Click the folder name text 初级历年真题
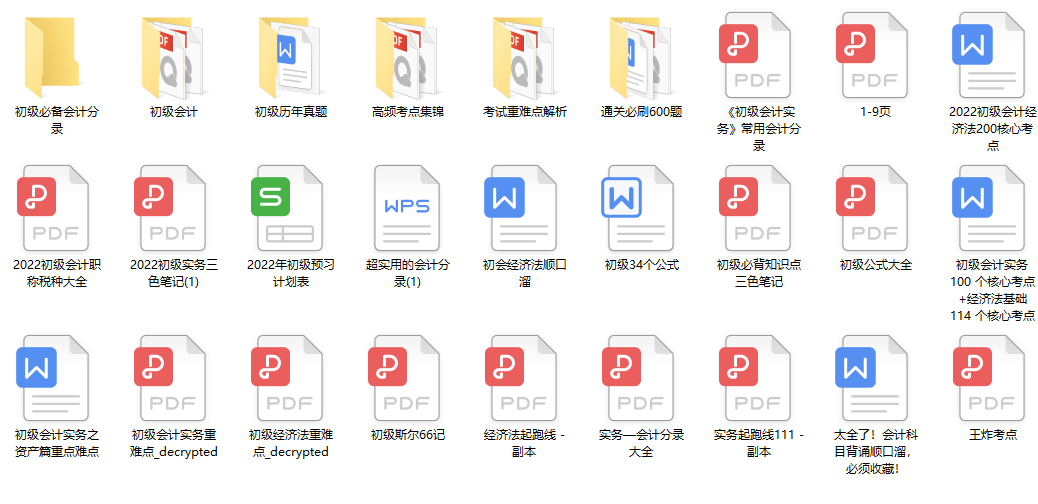 (x=291, y=112)
